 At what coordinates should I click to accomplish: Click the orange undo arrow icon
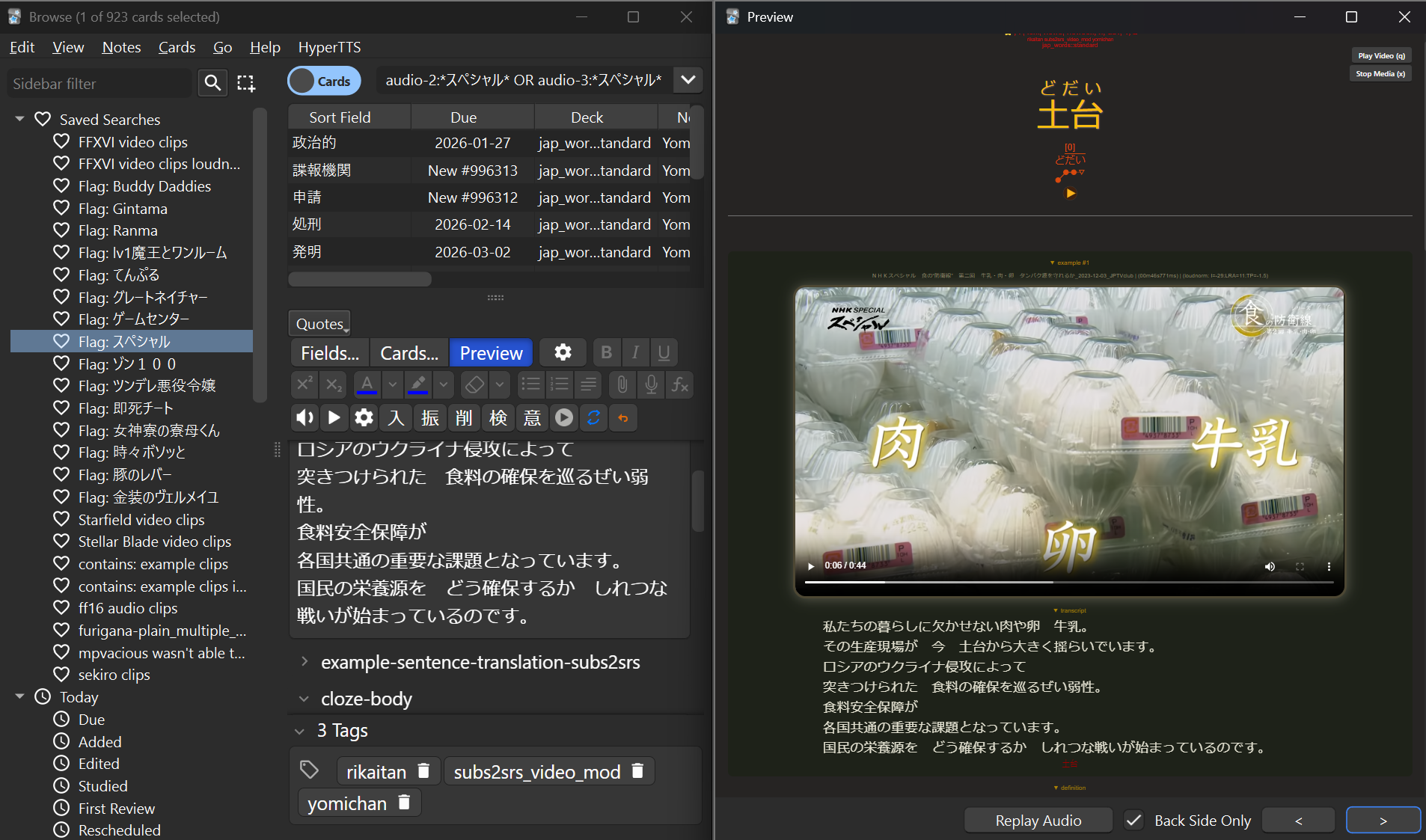[x=623, y=417]
